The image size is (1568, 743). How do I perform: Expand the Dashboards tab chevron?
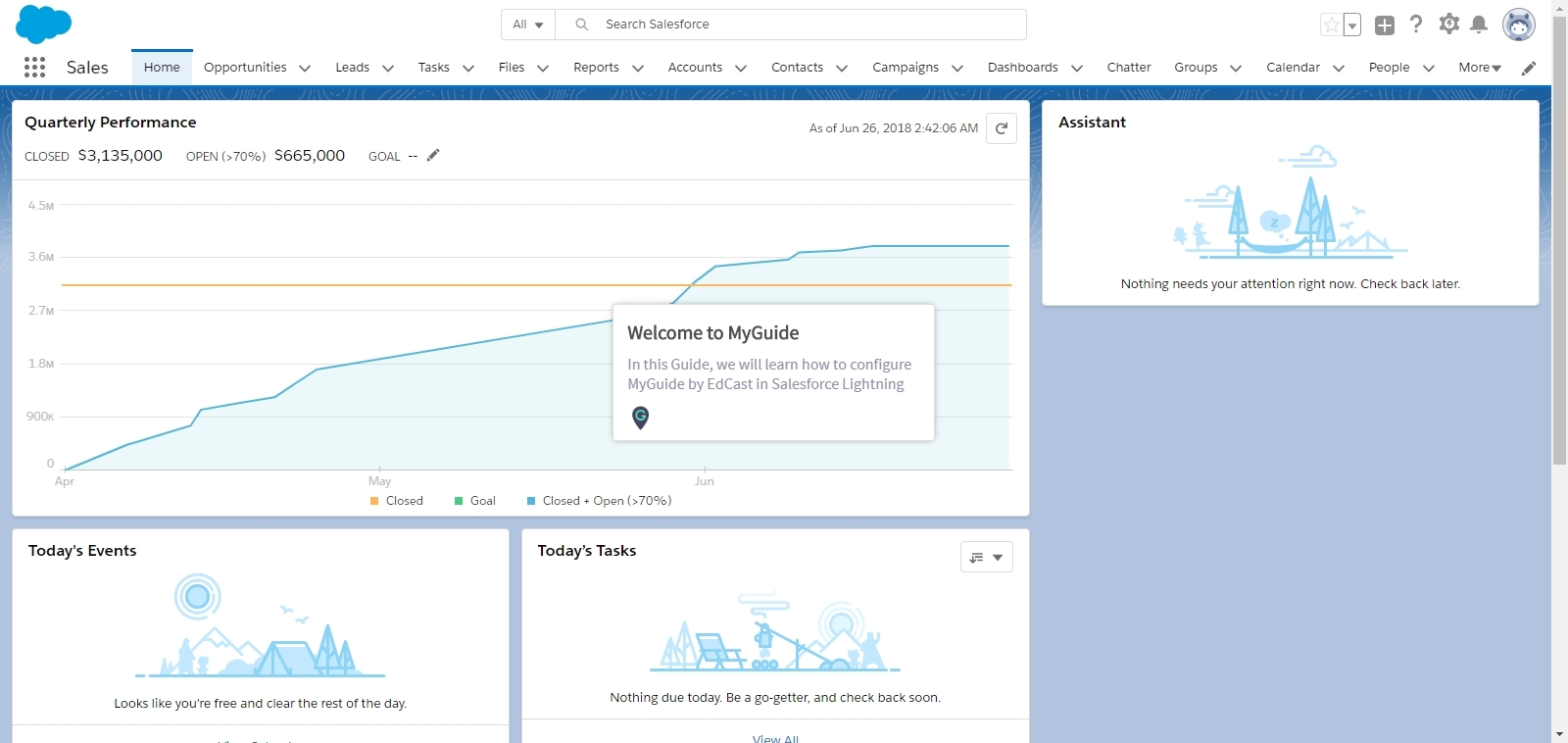[x=1077, y=69]
